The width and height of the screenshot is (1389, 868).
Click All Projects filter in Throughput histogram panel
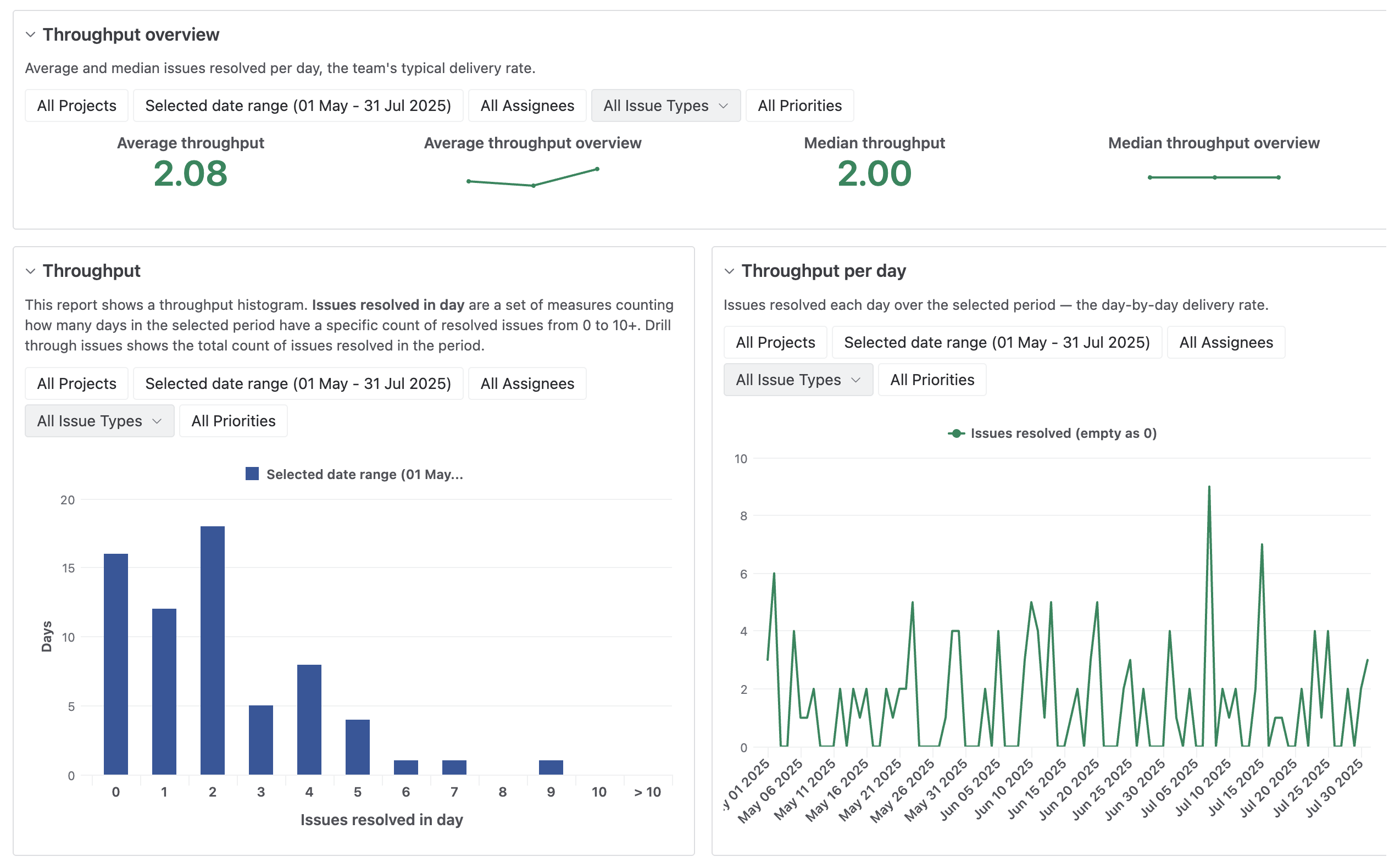tap(76, 383)
